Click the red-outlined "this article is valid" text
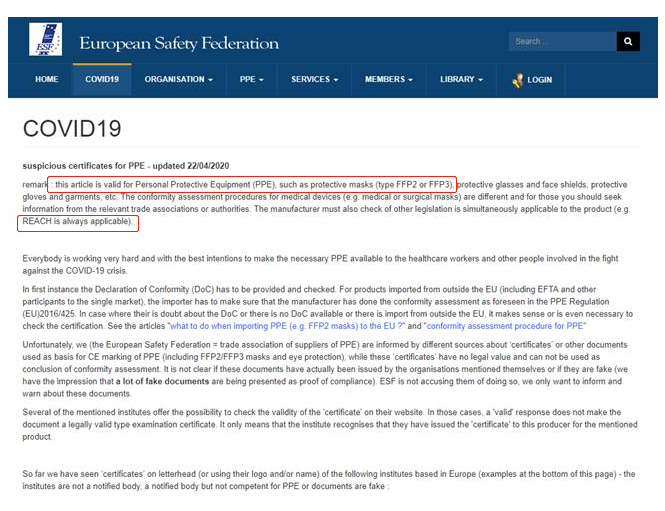The height and width of the screenshot is (511, 665). click(x=252, y=185)
